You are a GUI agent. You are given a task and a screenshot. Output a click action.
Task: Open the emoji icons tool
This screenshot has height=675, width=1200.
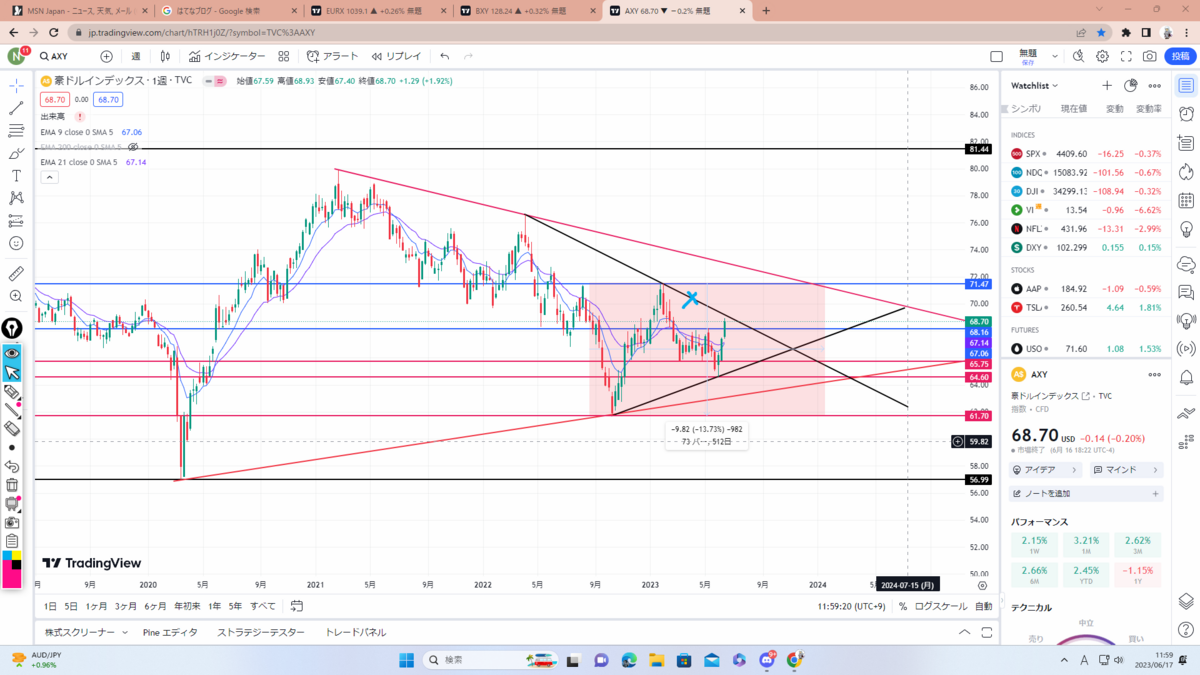16,243
